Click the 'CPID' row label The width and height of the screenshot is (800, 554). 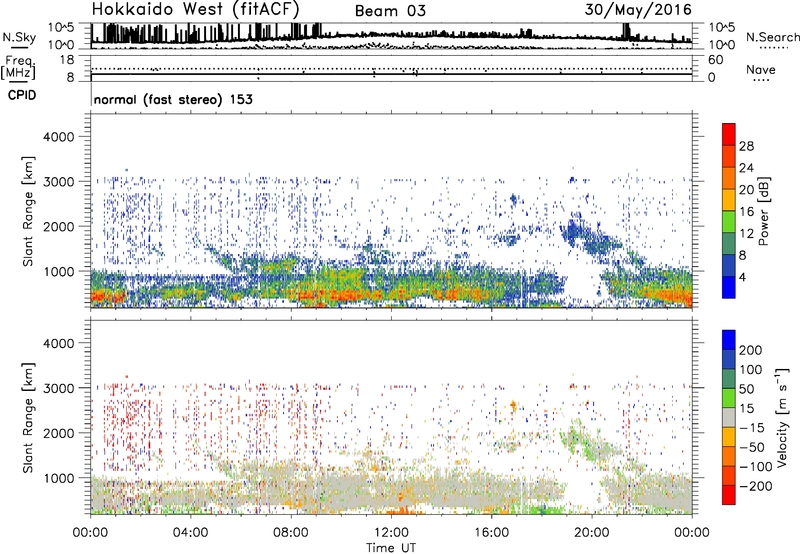point(22,95)
